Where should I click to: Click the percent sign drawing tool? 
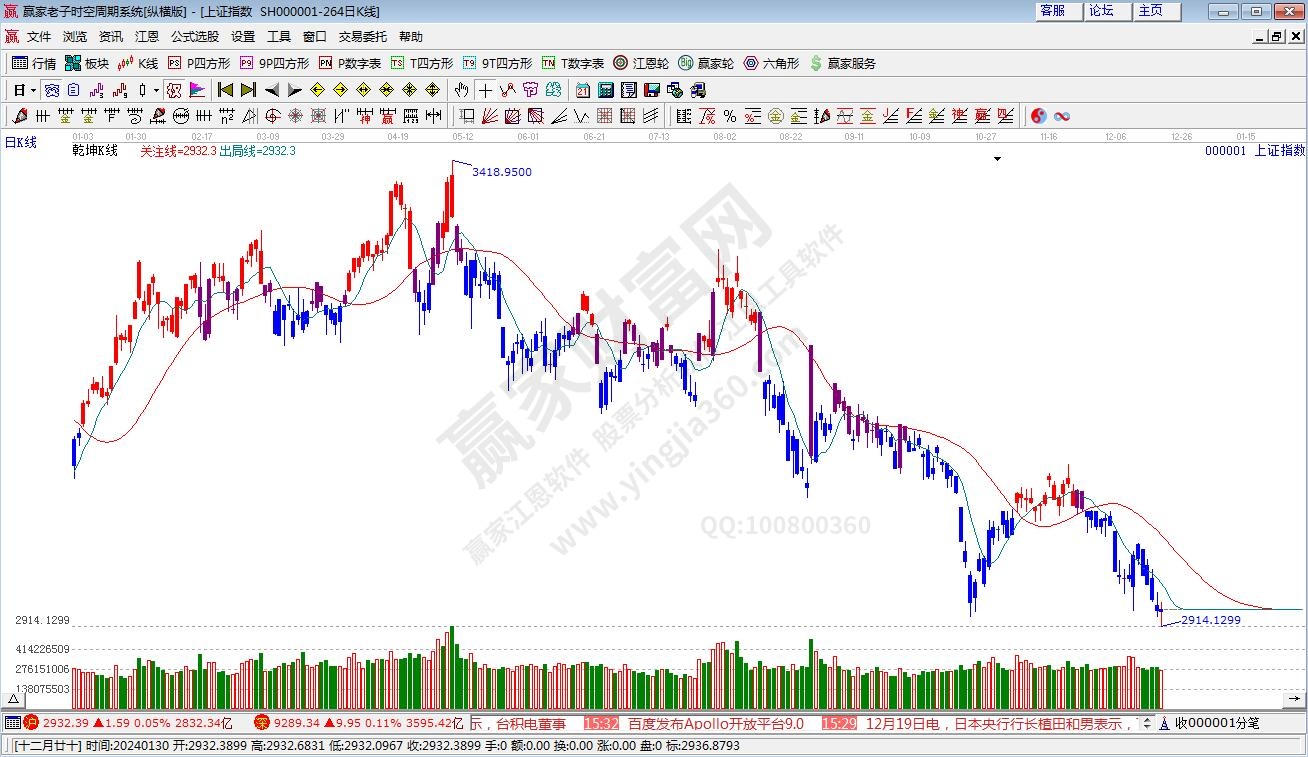tap(730, 116)
